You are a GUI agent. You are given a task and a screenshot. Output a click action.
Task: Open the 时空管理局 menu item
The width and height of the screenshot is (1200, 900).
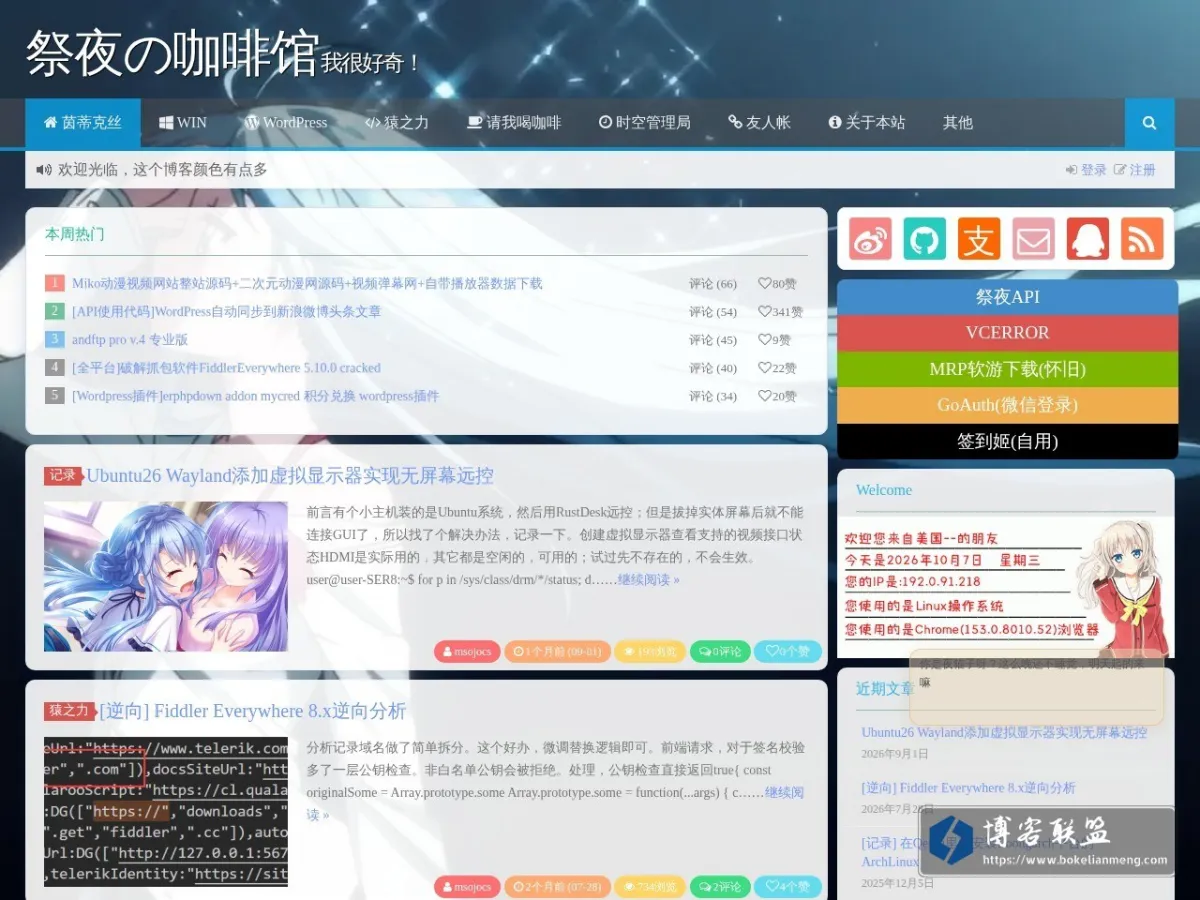[645, 123]
